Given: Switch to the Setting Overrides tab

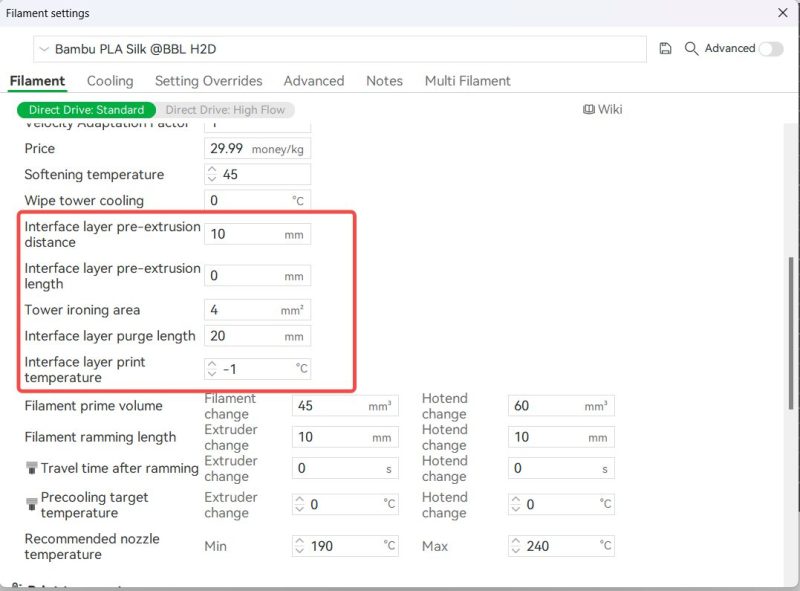Looking at the screenshot, I should point(208,81).
